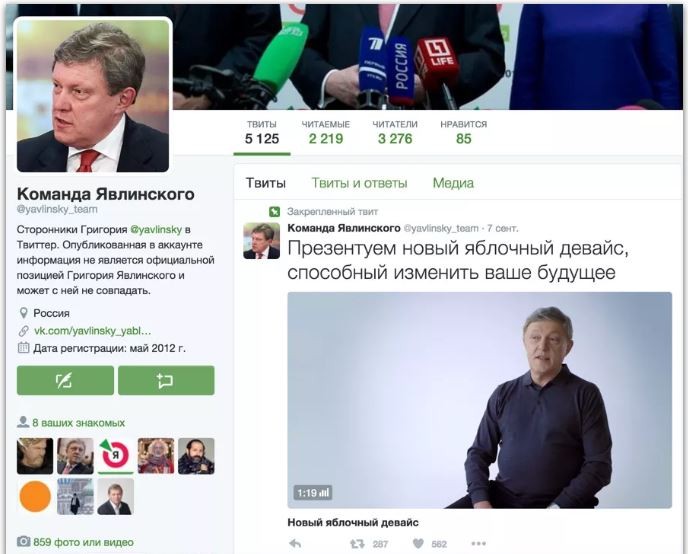This screenshot has width=688, height=554.
Task: Open the Медиа tab
Action: point(453,183)
